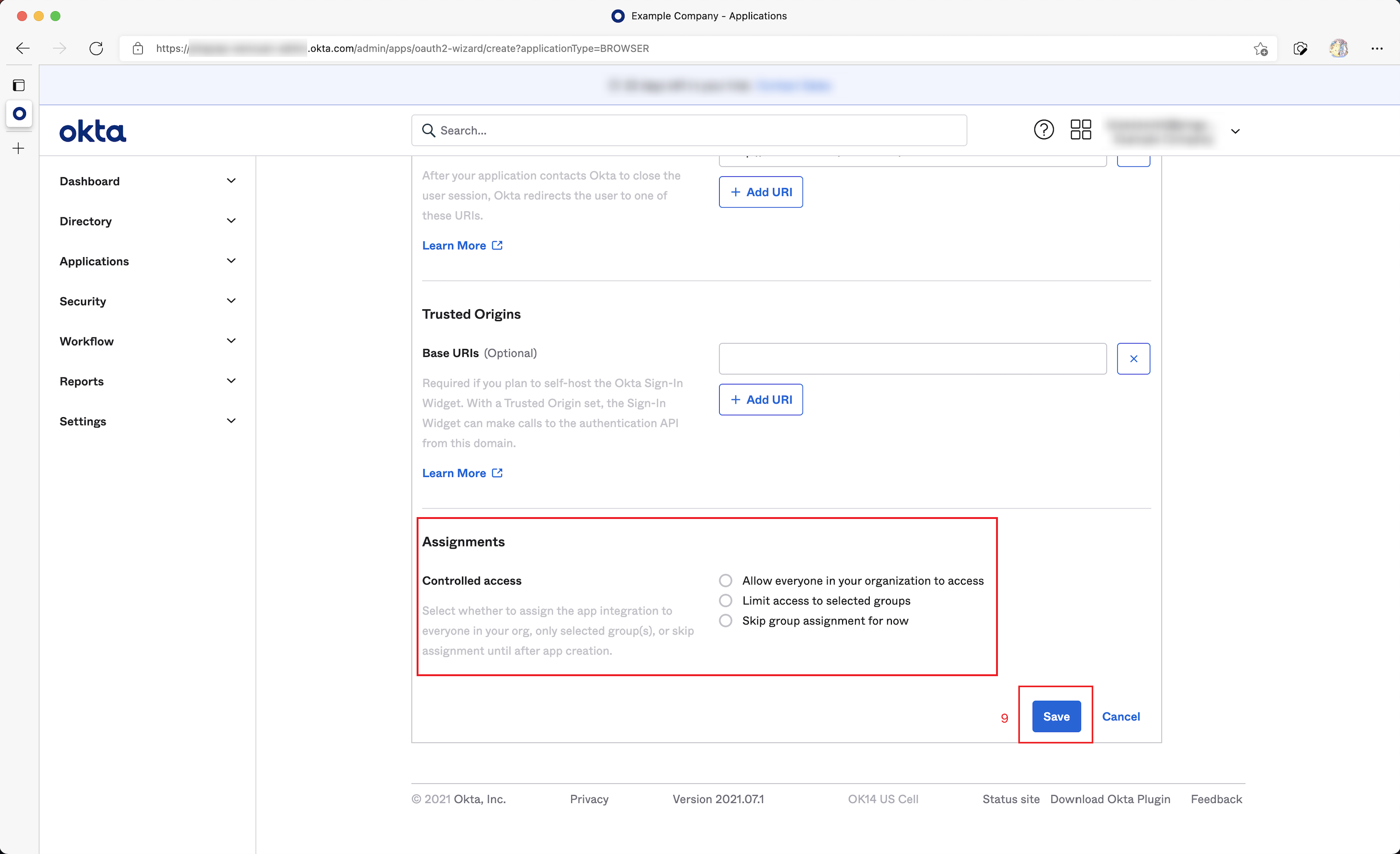Image resolution: width=1400 pixels, height=854 pixels.
Task: Click the search magnifier icon
Action: (428, 131)
